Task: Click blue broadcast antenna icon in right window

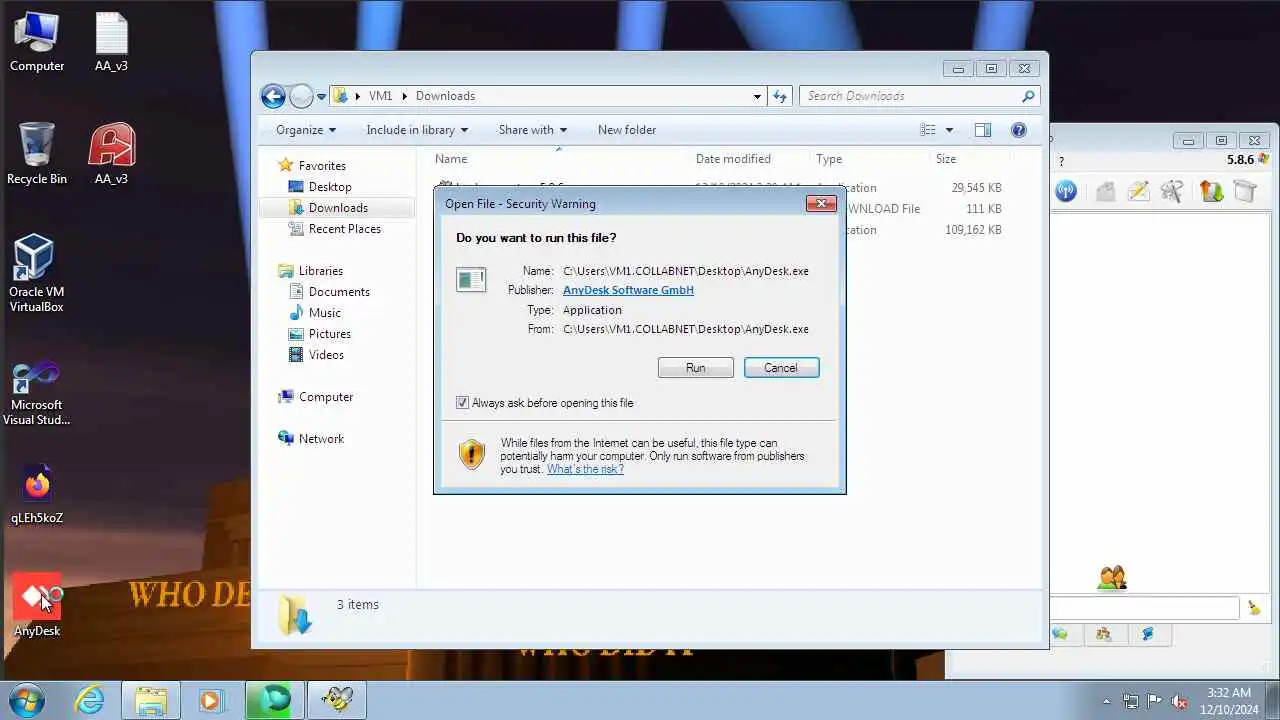Action: click(x=1066, y=191)
